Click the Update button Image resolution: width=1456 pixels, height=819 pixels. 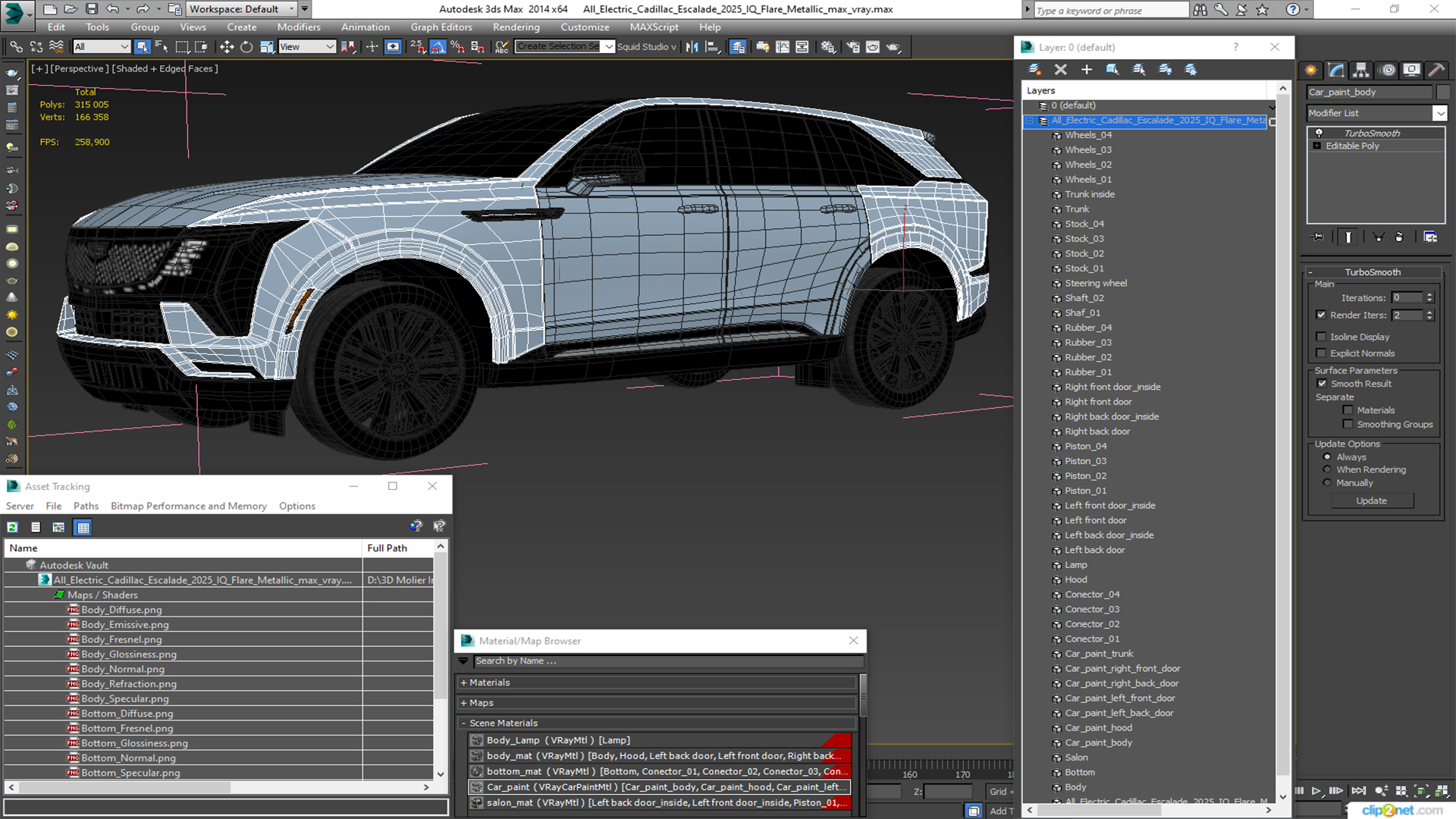click(1371, 501)
